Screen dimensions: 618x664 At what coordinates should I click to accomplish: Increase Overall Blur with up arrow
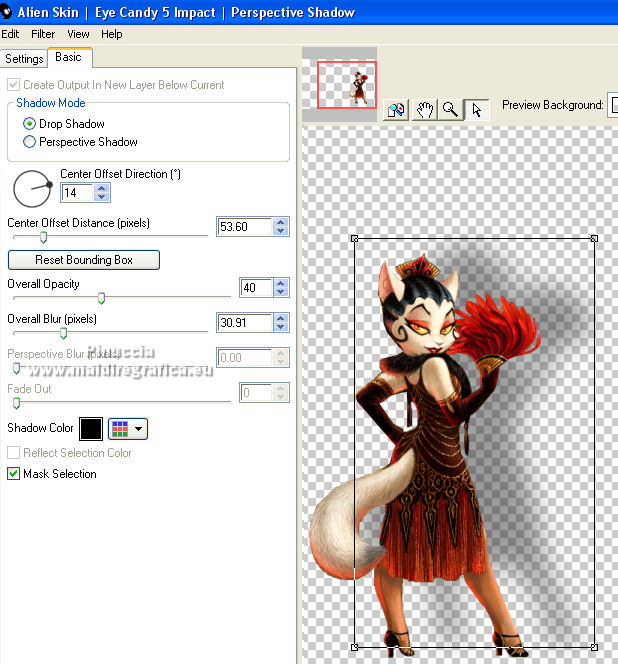tap(280, 318)
